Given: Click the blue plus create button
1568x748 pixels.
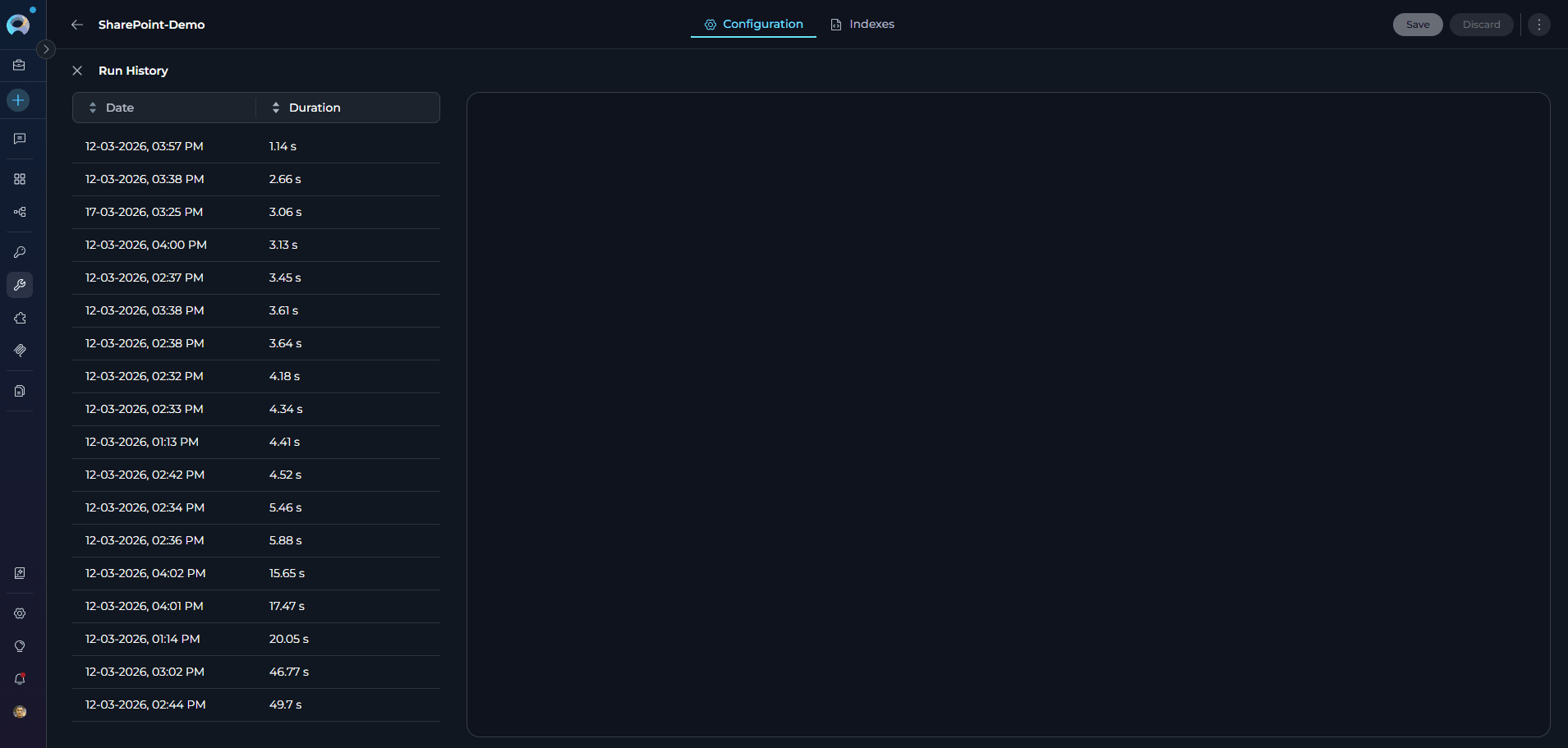Looking at the screenshot, I should pyautogui.click(x=18, y=100).
